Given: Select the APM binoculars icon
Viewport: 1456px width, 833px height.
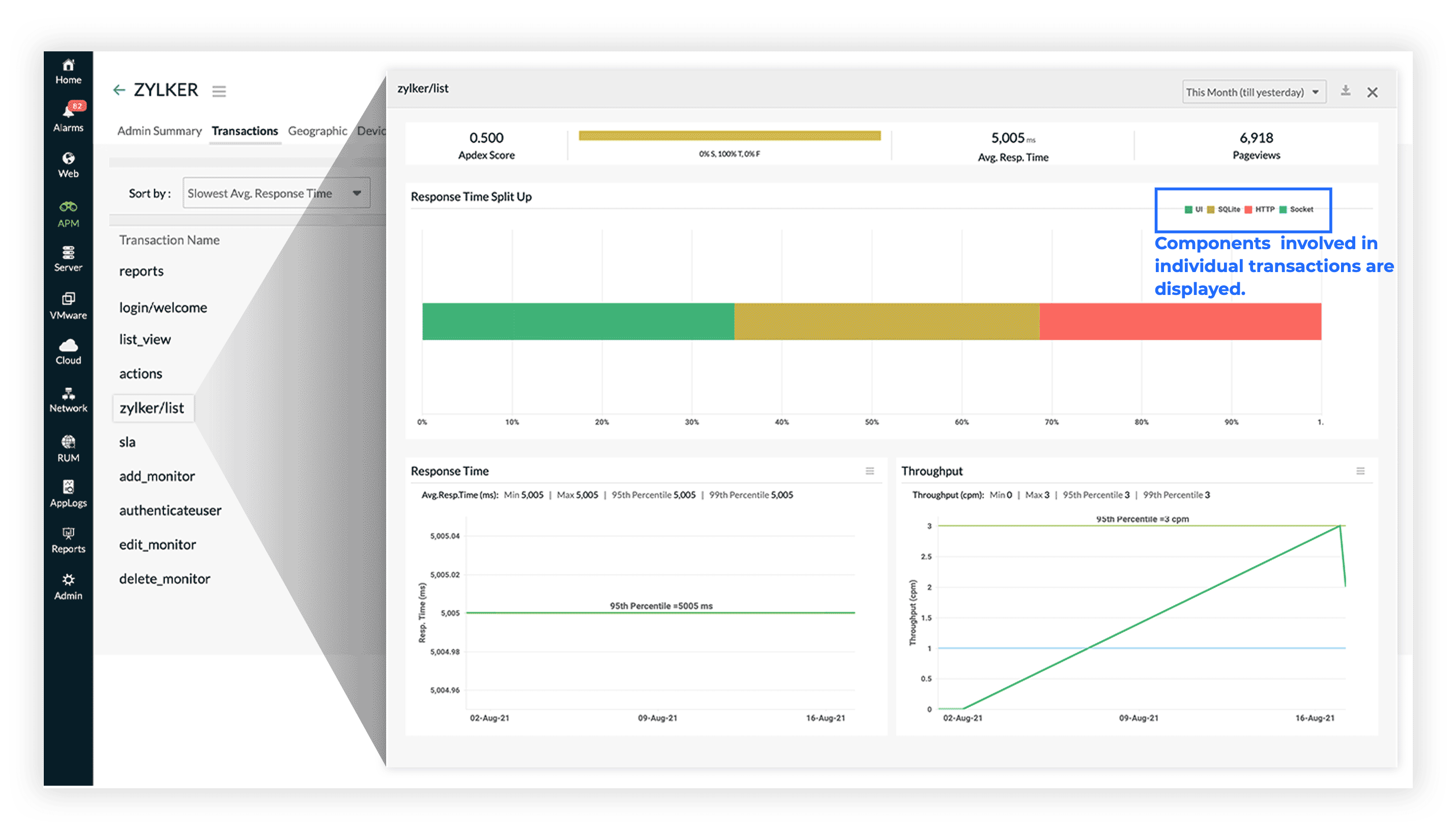Looking at the screenshot, I should 68,207.
